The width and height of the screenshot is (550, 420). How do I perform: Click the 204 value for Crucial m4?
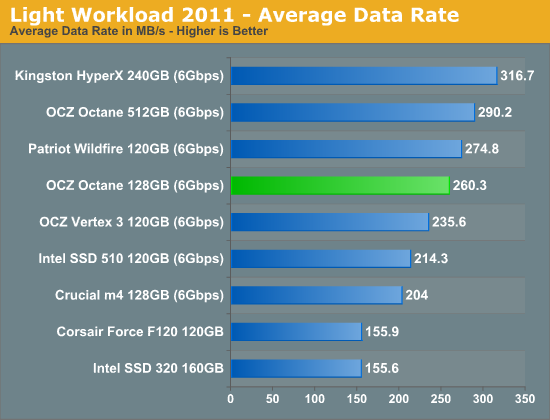pyautogui.click(x=417, y=295)
